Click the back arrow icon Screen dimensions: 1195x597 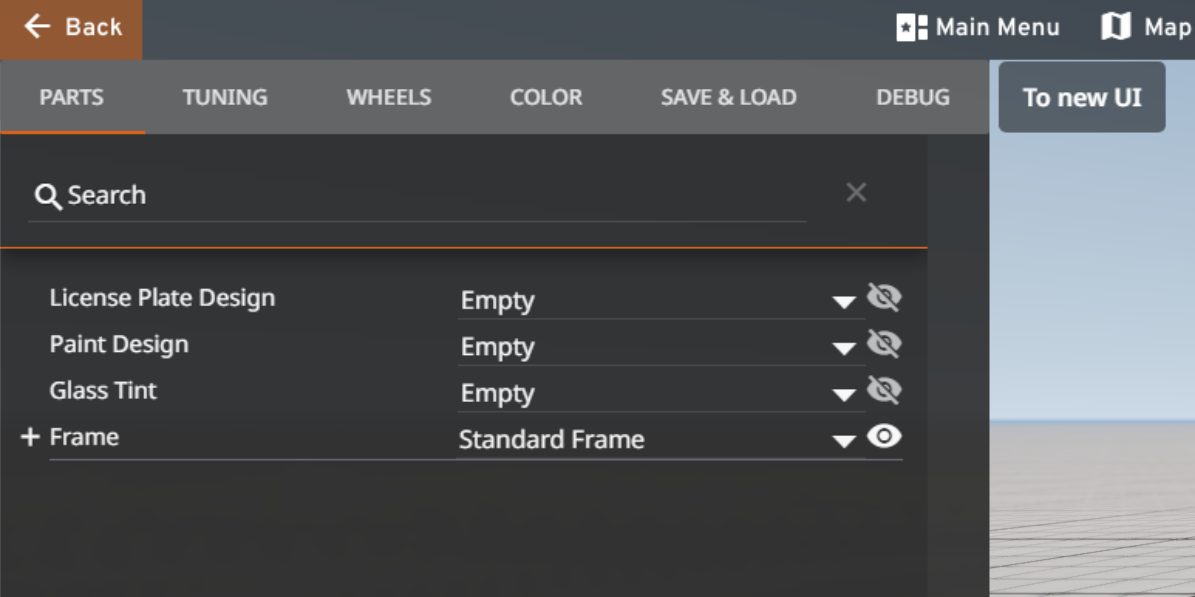tap(37, 27)
